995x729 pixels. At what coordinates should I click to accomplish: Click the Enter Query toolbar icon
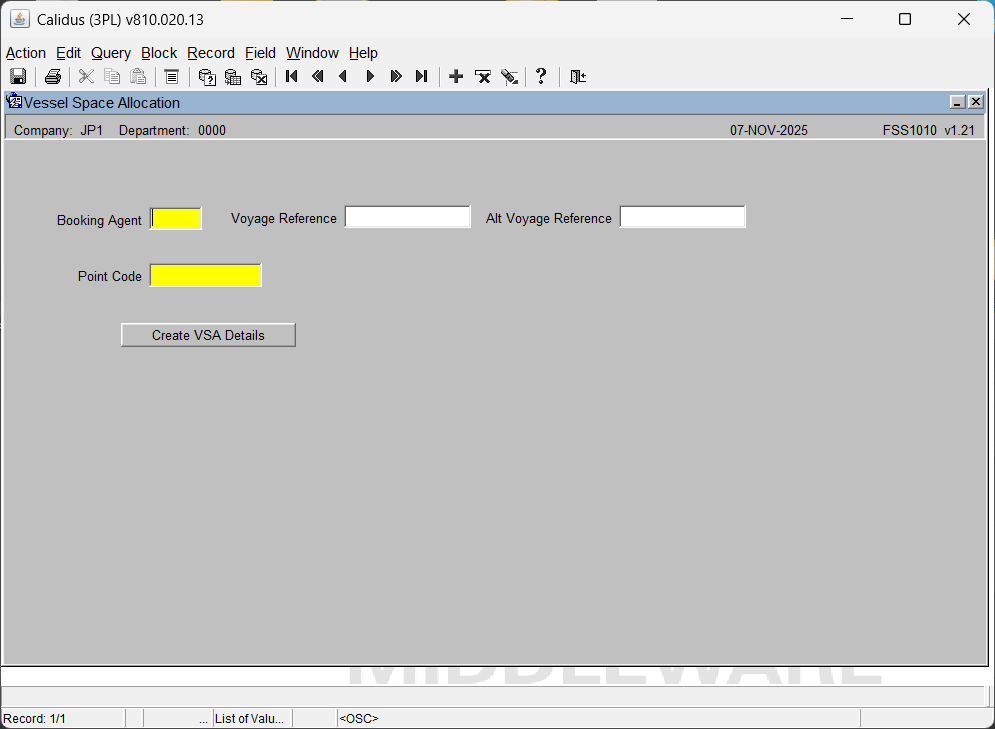click(x=207, y=77)
